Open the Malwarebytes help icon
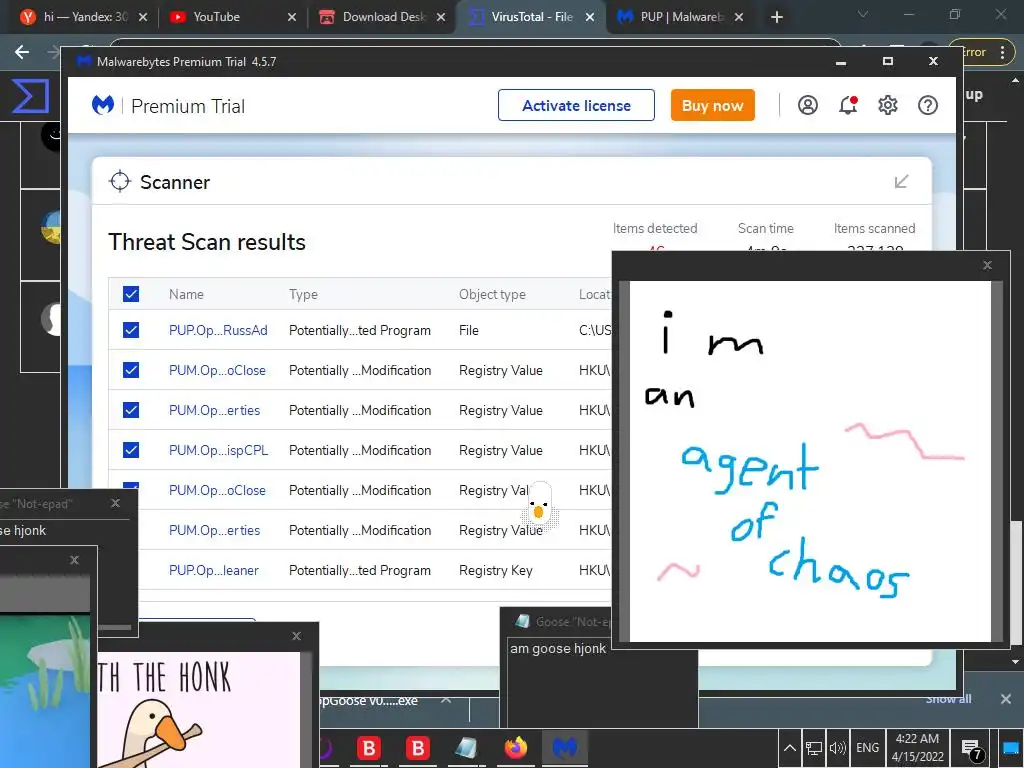1024x768 pixels. pyautogui.click(x=927, y=105)
